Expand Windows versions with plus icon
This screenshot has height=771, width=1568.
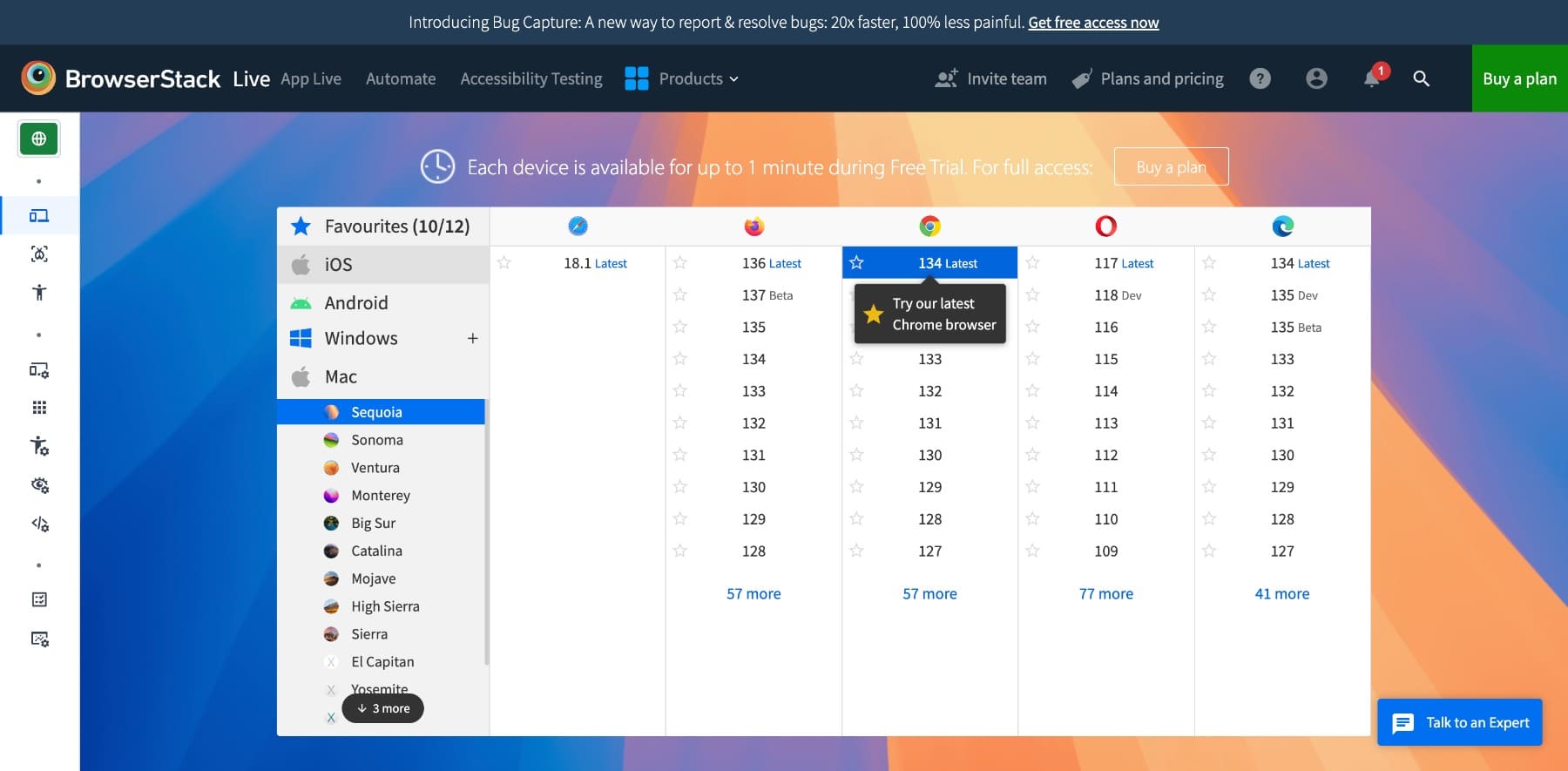tap(473, 338)
